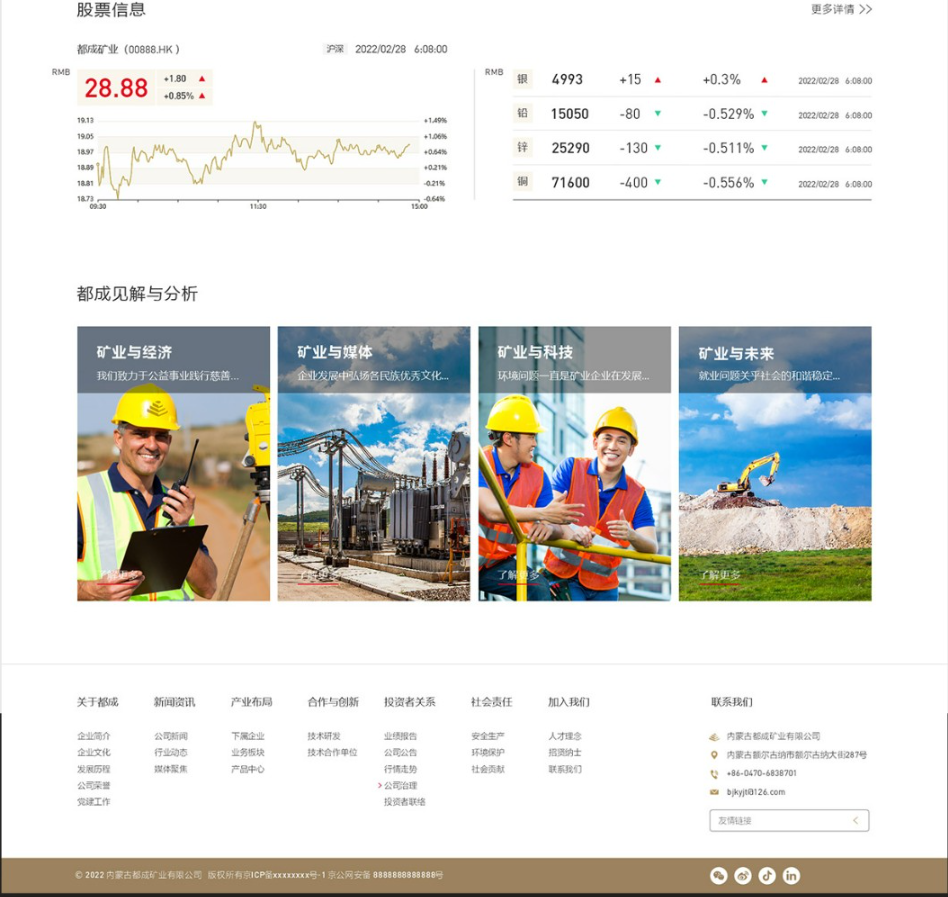Select 沪深 market tag on stock chart
The image size is (948, 897).
click(x=335, y=49)
